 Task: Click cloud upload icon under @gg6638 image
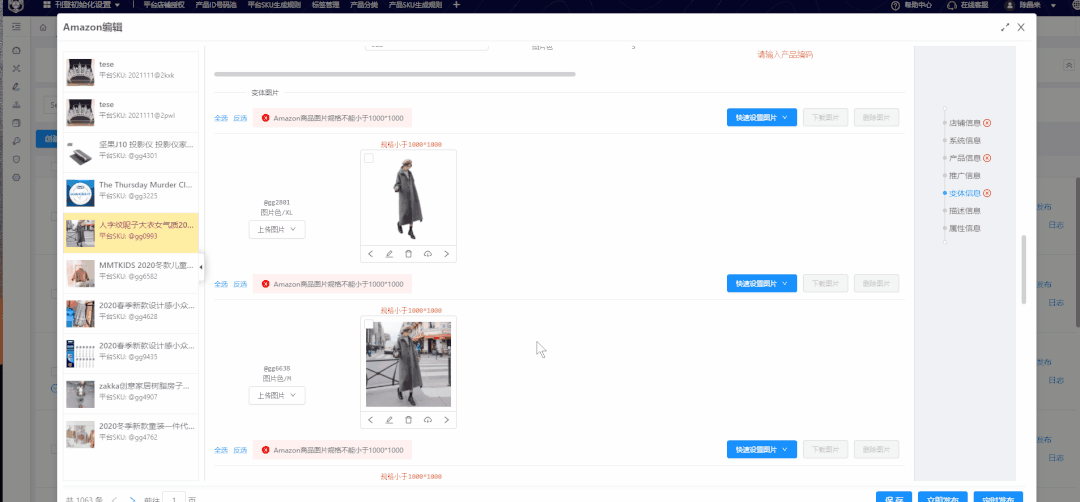tap(427, 420)
